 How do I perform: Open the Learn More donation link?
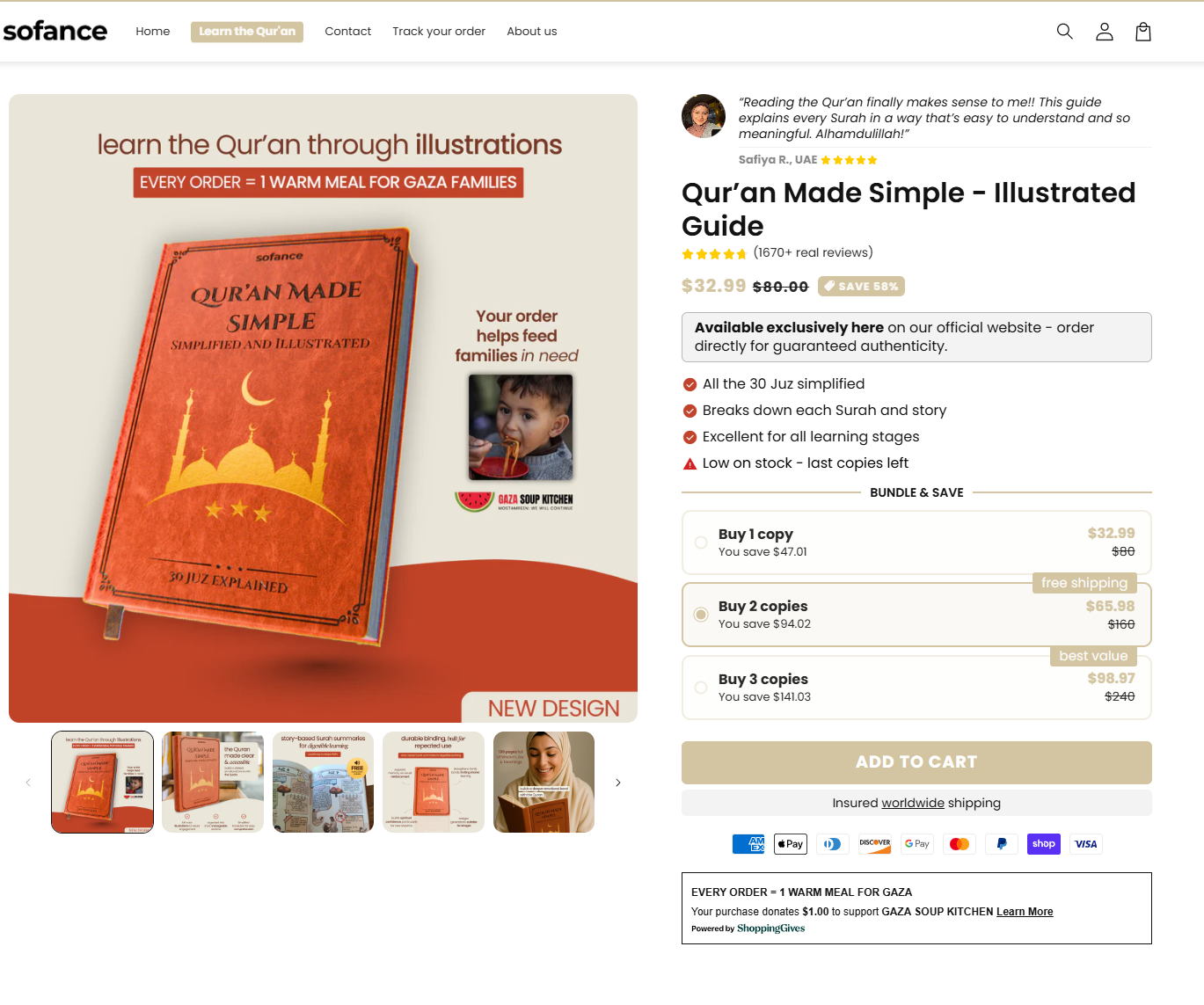1025,912
